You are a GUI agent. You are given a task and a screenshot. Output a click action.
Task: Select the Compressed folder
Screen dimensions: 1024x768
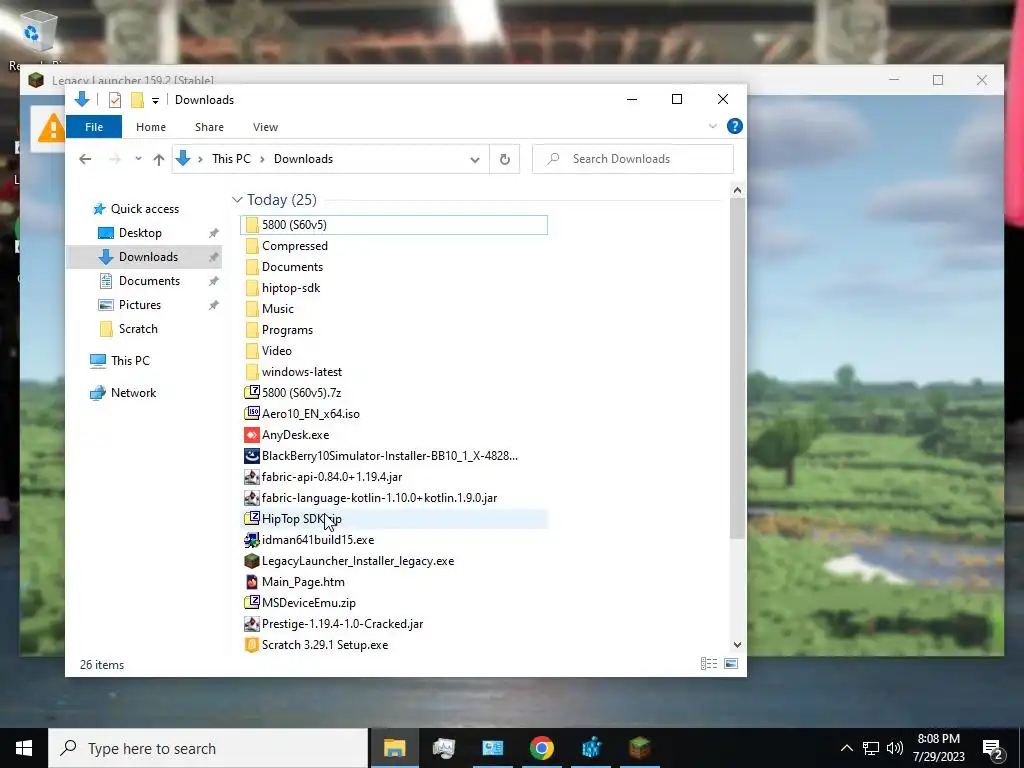295,246
